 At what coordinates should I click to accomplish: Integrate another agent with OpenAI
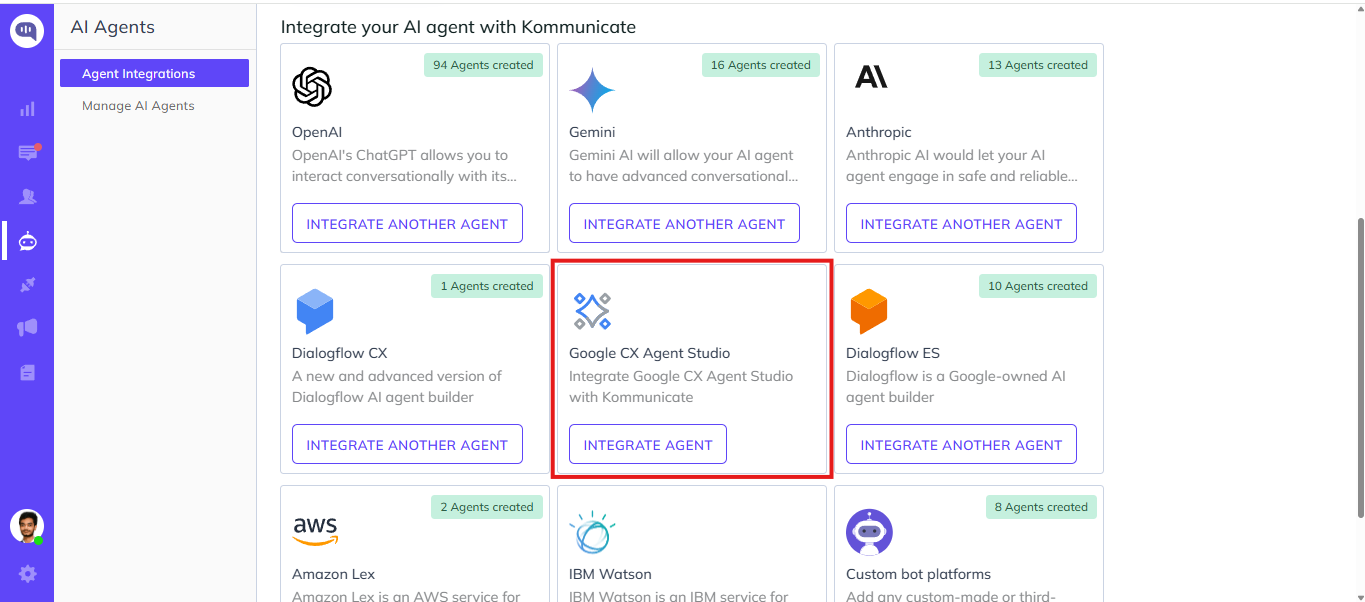coord(407,223)
